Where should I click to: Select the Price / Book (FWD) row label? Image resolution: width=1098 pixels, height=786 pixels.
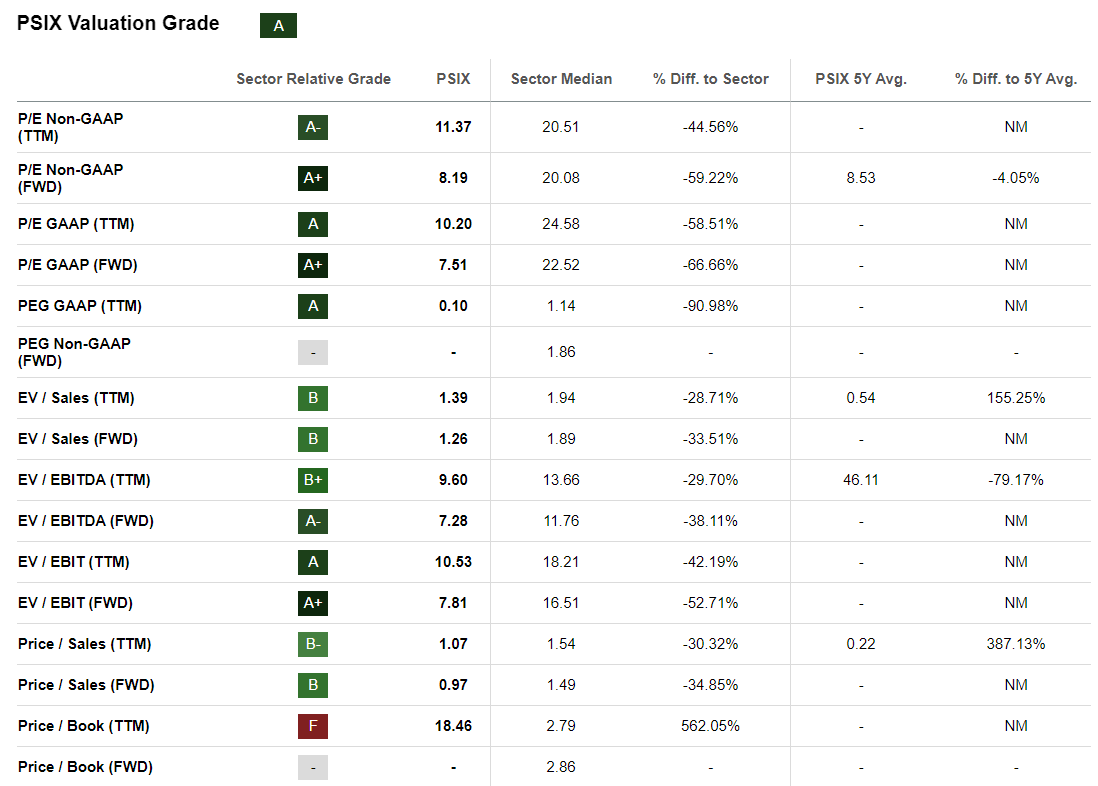coord(85,767)
